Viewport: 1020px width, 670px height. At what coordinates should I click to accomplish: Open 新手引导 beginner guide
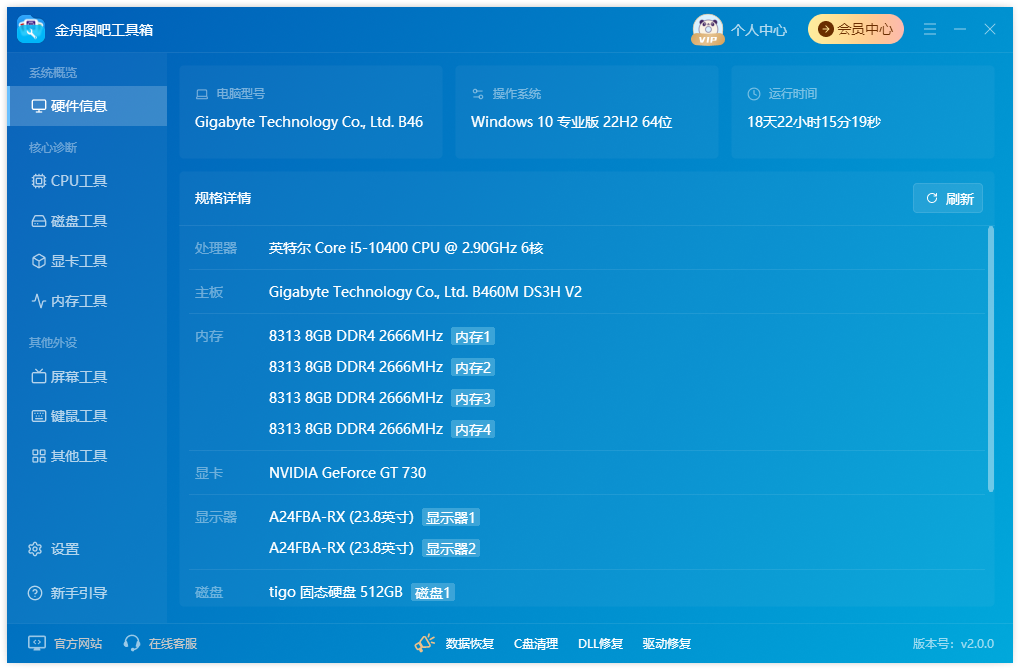67,593
